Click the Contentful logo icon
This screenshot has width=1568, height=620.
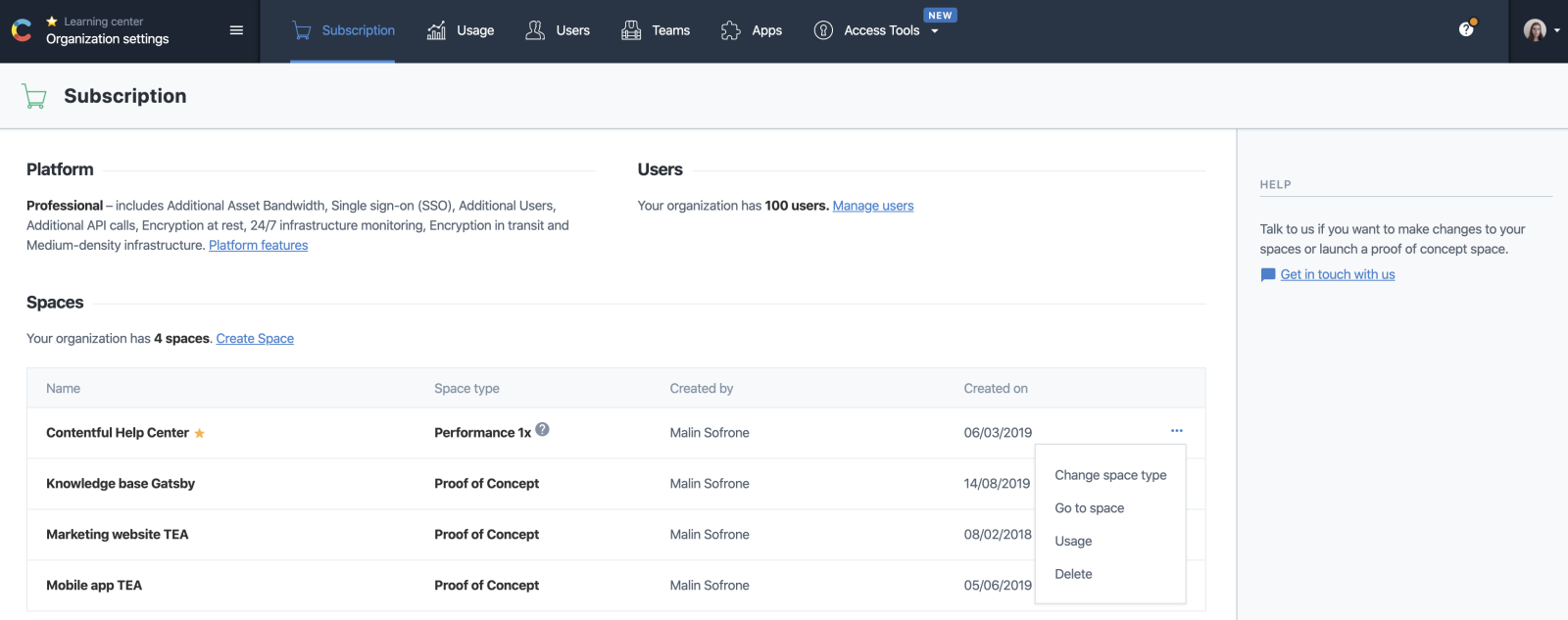click(22, 31)
